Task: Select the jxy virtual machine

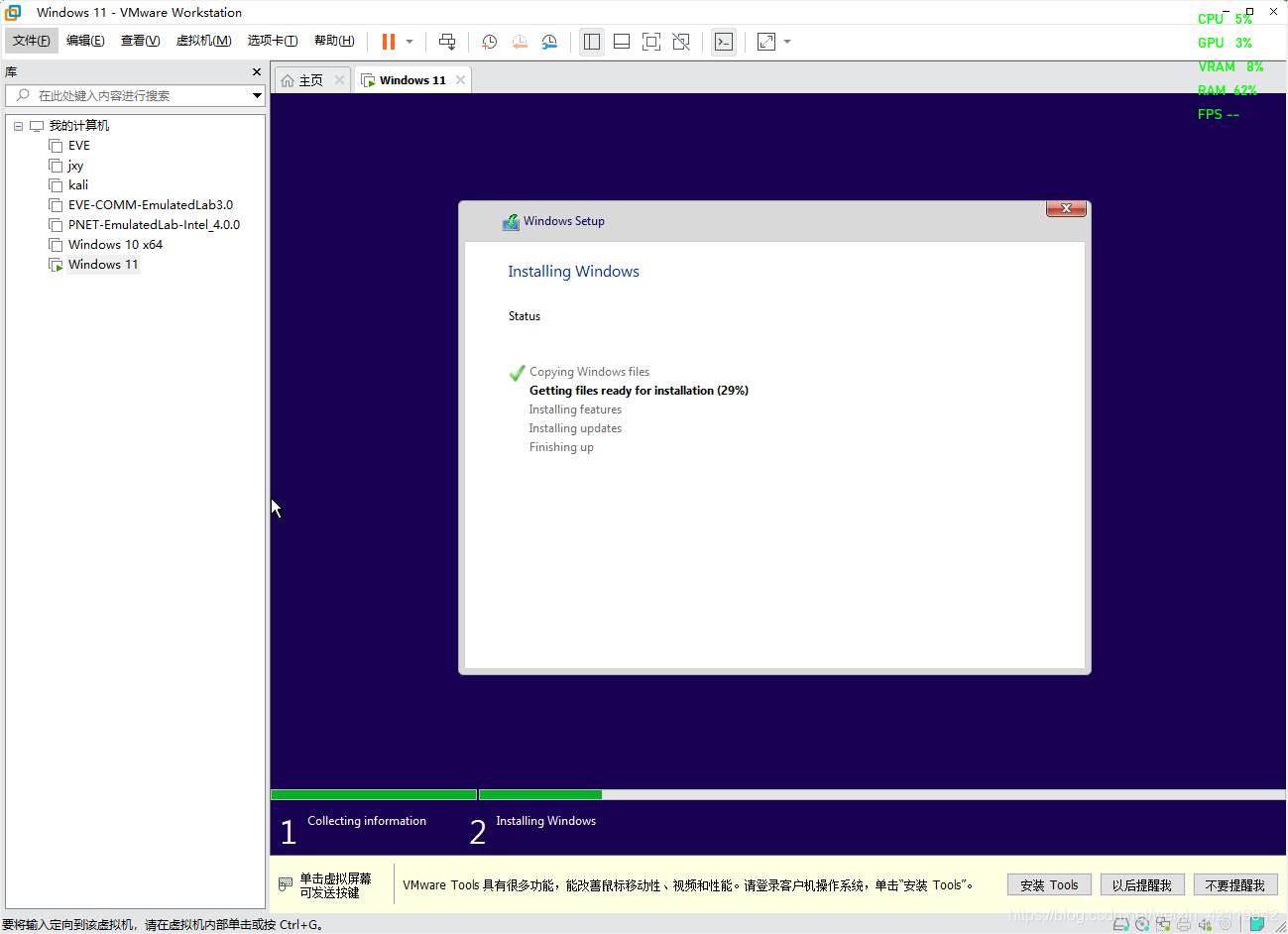Action: (75, 166)
